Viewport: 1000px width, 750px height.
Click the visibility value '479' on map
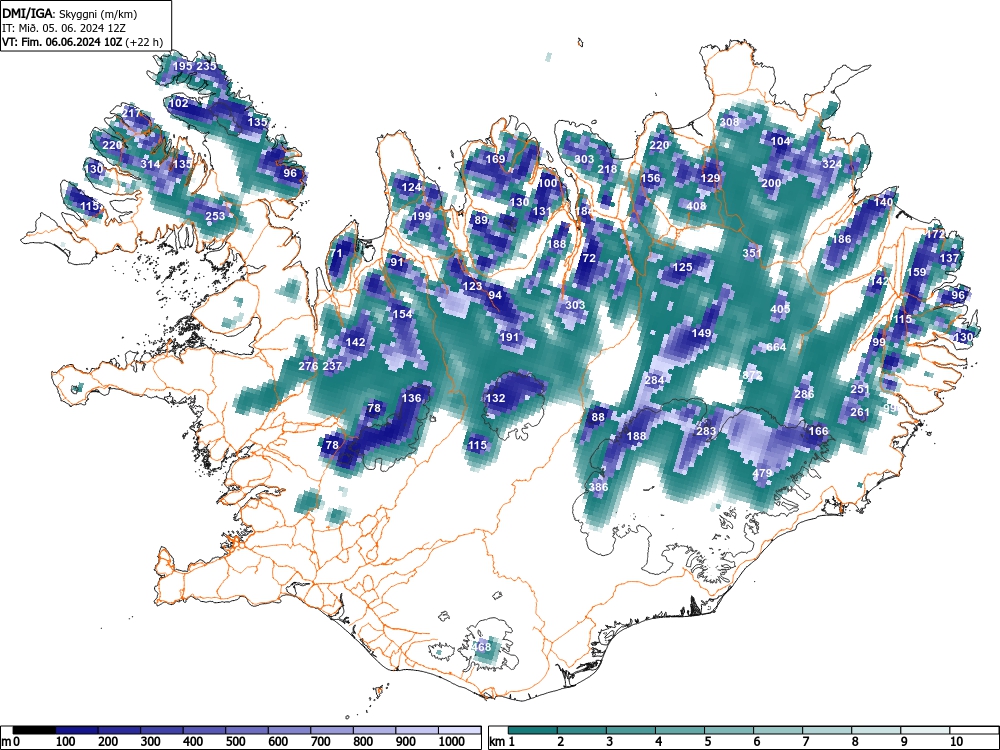click(x=762, y=473)
